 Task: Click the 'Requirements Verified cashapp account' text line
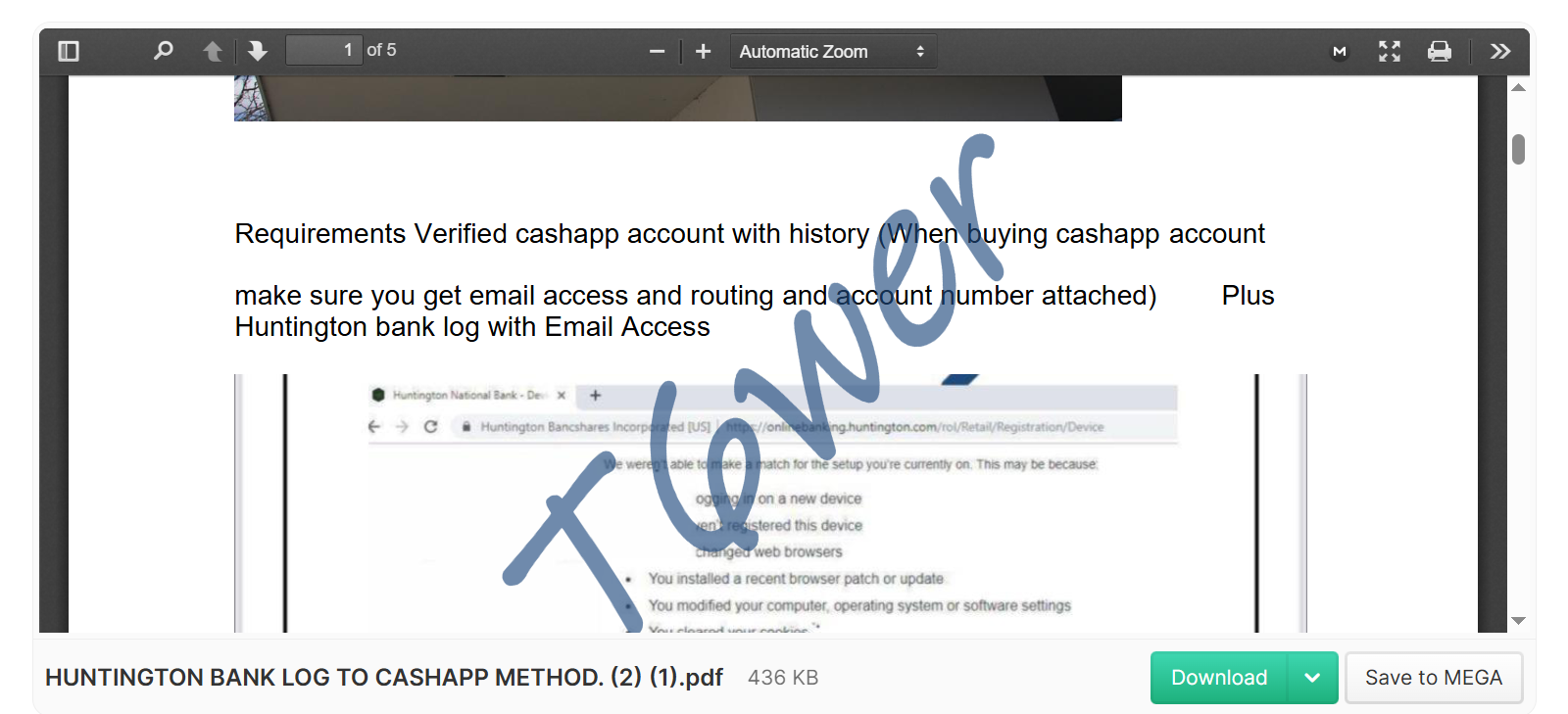(x=750, y=234)
